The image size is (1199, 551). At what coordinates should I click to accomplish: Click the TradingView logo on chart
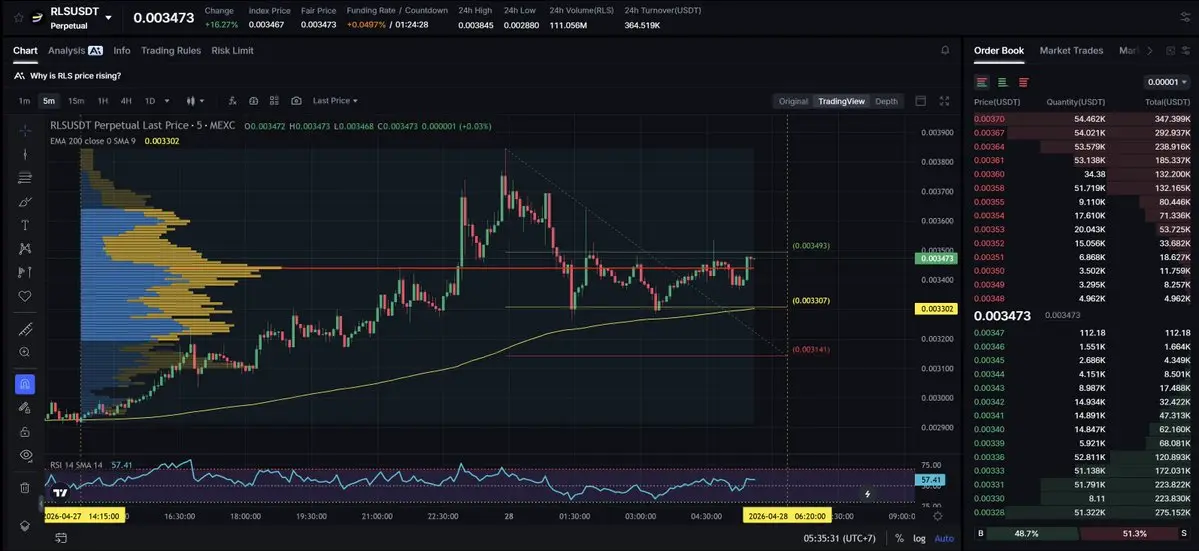[60, 493]
